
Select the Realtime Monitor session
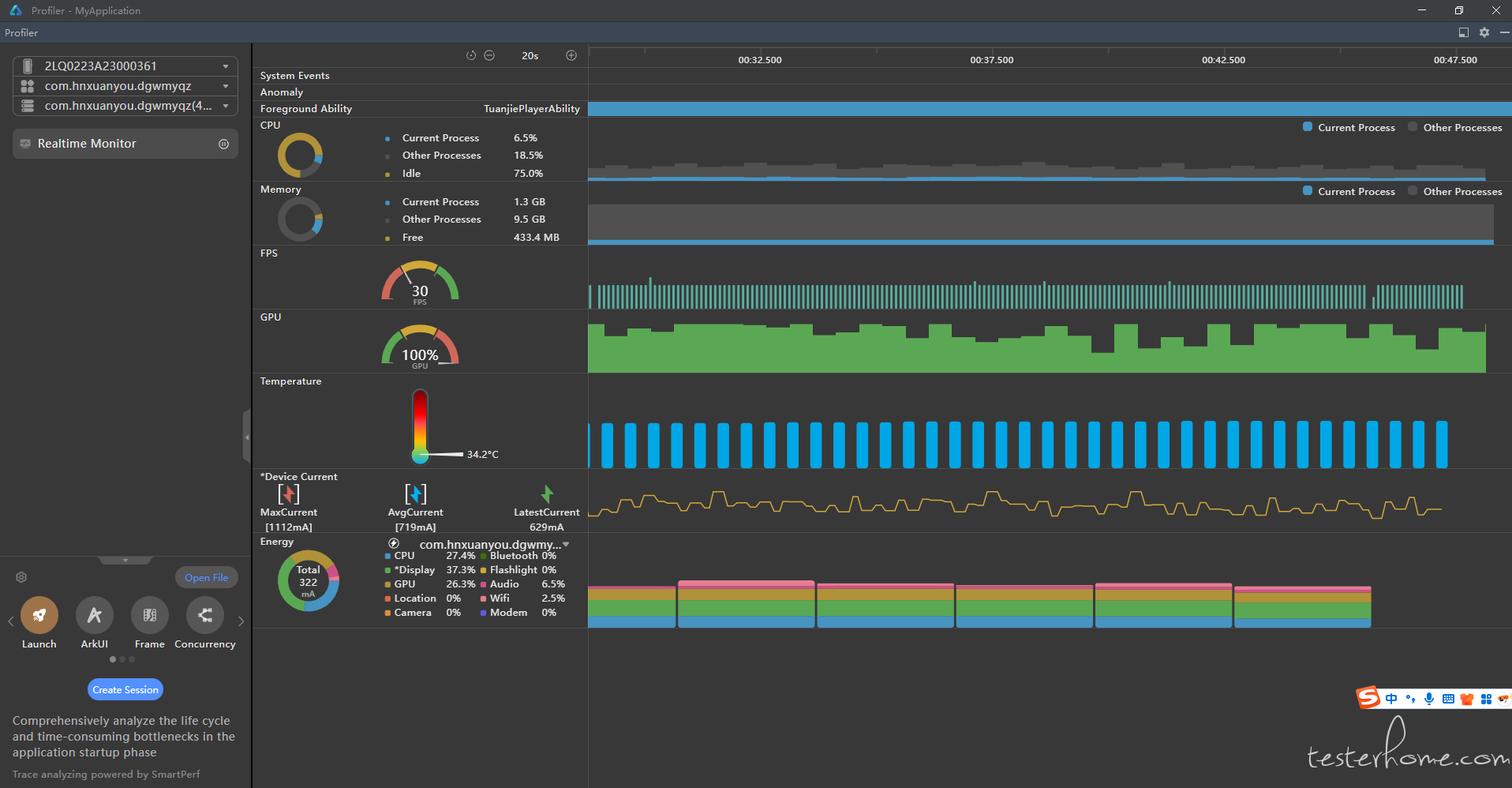click(125, 144)
